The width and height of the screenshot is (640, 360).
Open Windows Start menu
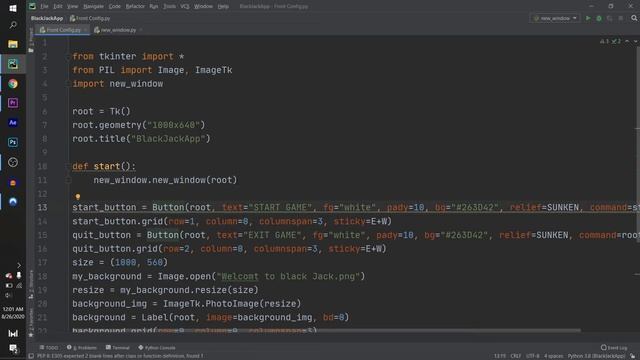pyautogui.click(x=13, y=8)
